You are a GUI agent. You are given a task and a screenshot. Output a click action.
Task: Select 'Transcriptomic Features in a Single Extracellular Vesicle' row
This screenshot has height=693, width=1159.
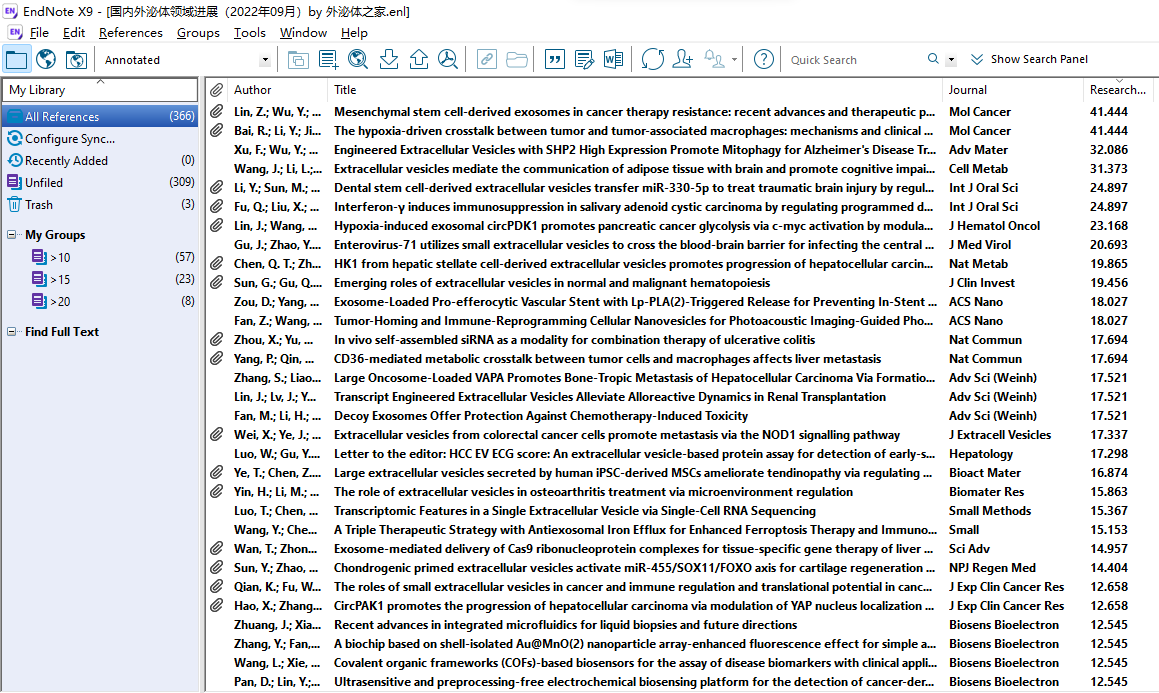tap(682, 511)
